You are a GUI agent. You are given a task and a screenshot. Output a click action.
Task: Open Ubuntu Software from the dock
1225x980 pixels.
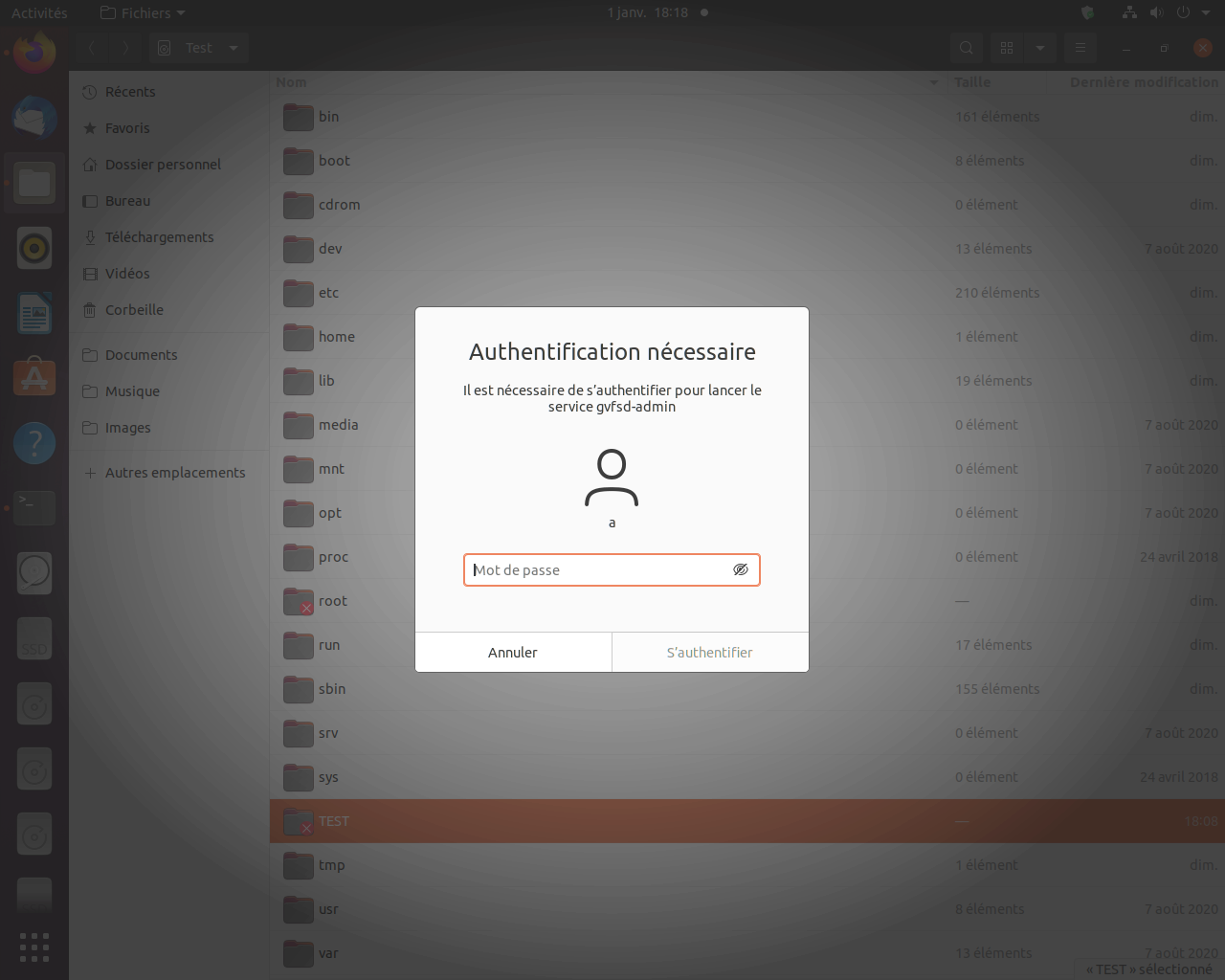(x=34, y=378)
